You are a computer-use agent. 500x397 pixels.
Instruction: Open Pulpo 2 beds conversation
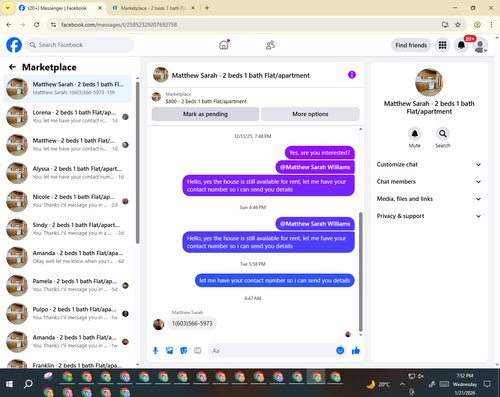67,314
